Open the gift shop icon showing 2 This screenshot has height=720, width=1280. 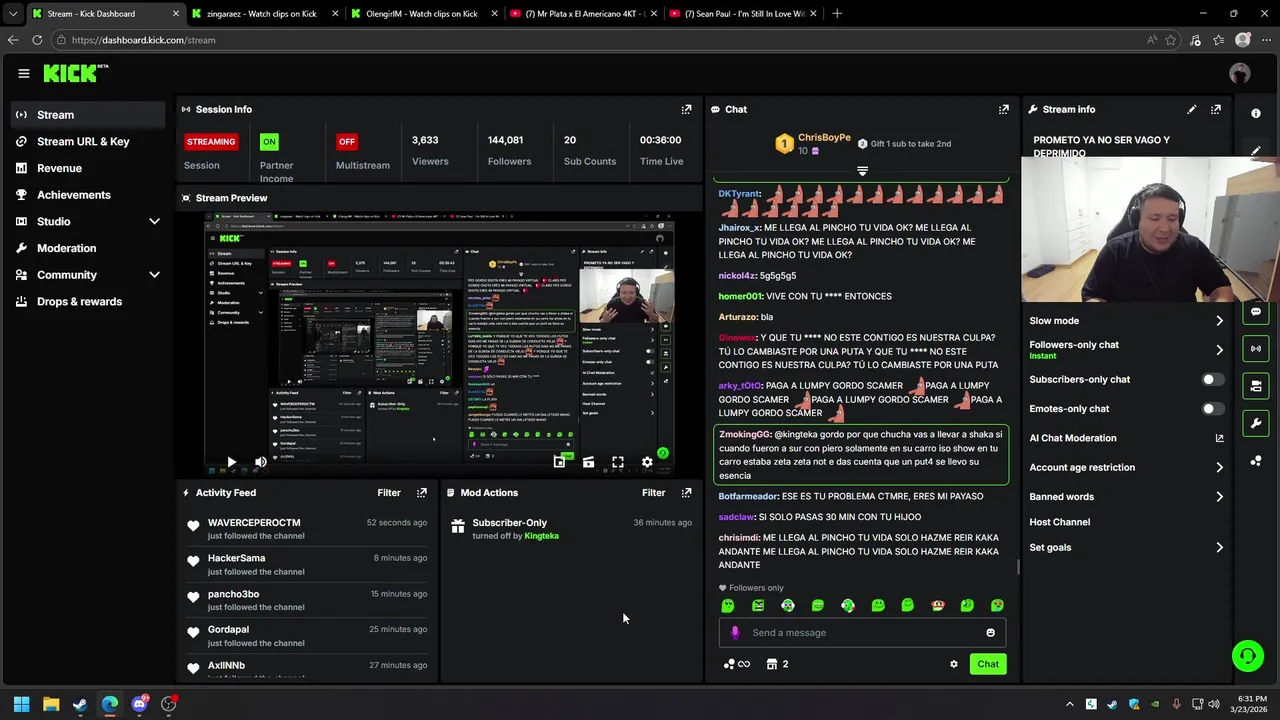[x=778, y=664]
